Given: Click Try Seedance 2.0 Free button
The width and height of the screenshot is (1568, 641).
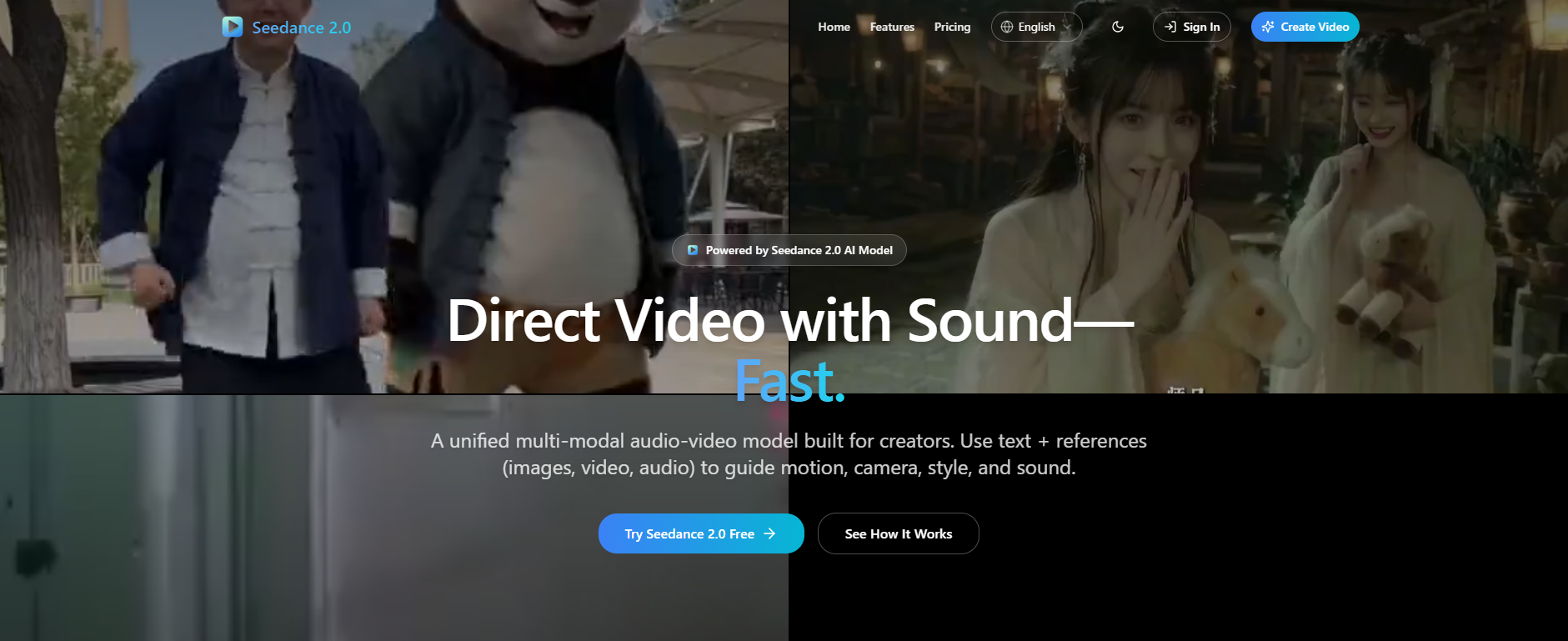Looking at the screenshot, I should pos(701,533).
